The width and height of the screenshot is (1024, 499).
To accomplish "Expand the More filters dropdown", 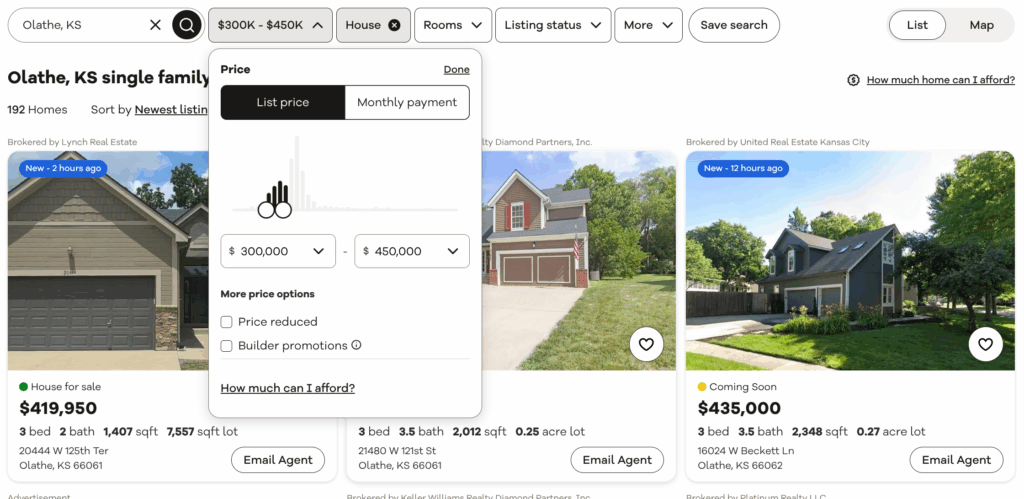I will click(648, 25).
